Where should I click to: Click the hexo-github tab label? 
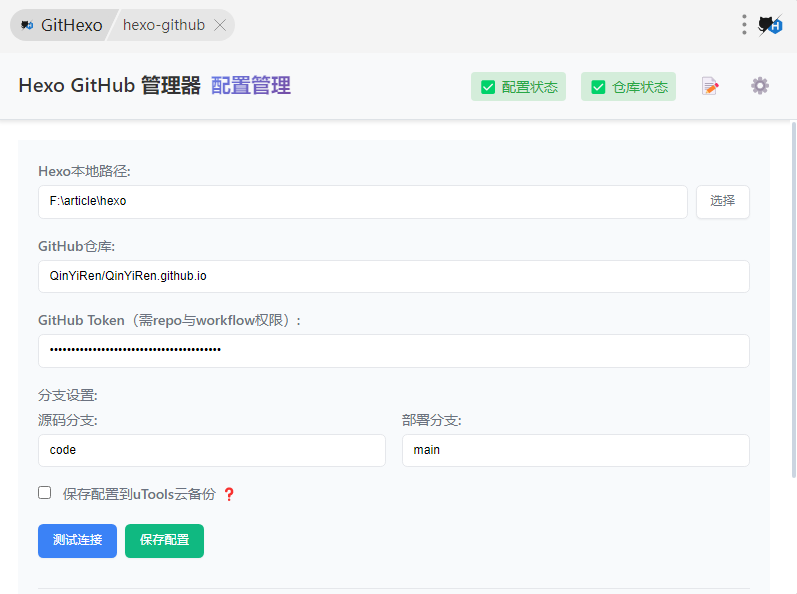pyautogui.click(x=164, y=25)
